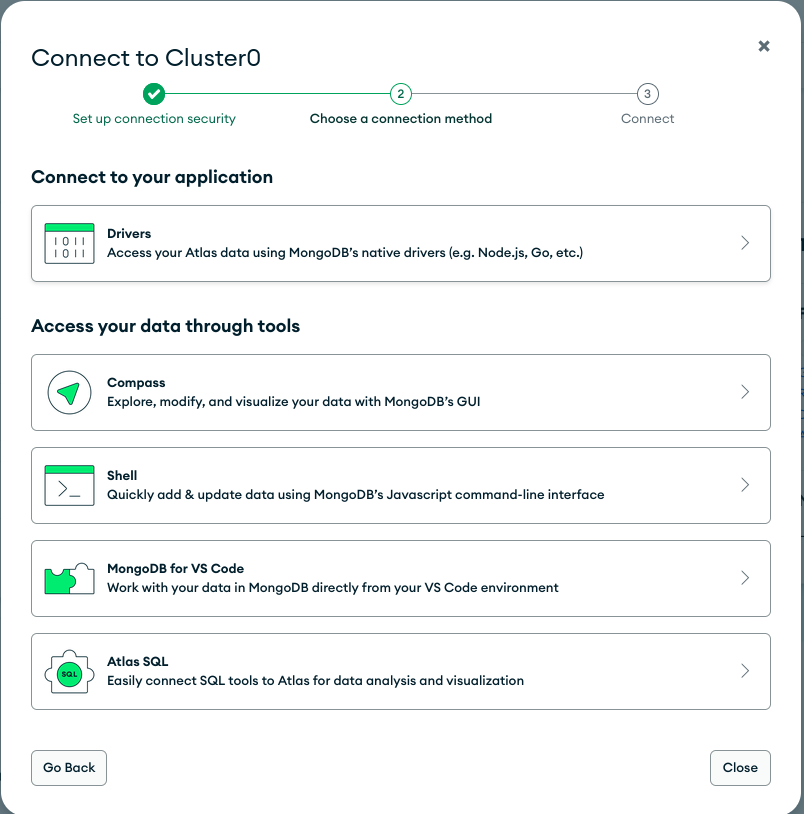
Task: Click the Compass paper-plane icon
Action: click(69, 392)
